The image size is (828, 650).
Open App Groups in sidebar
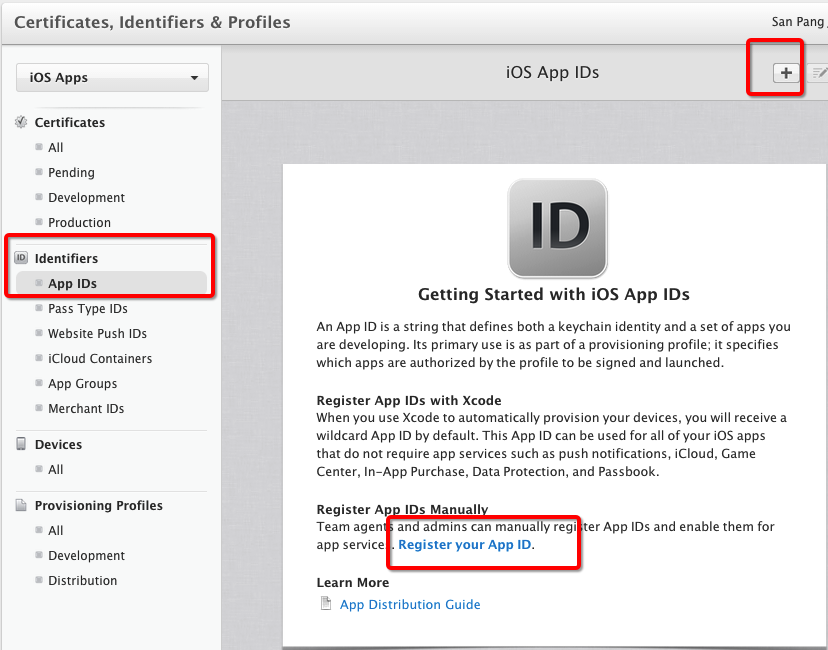click(x=82, y=383)
